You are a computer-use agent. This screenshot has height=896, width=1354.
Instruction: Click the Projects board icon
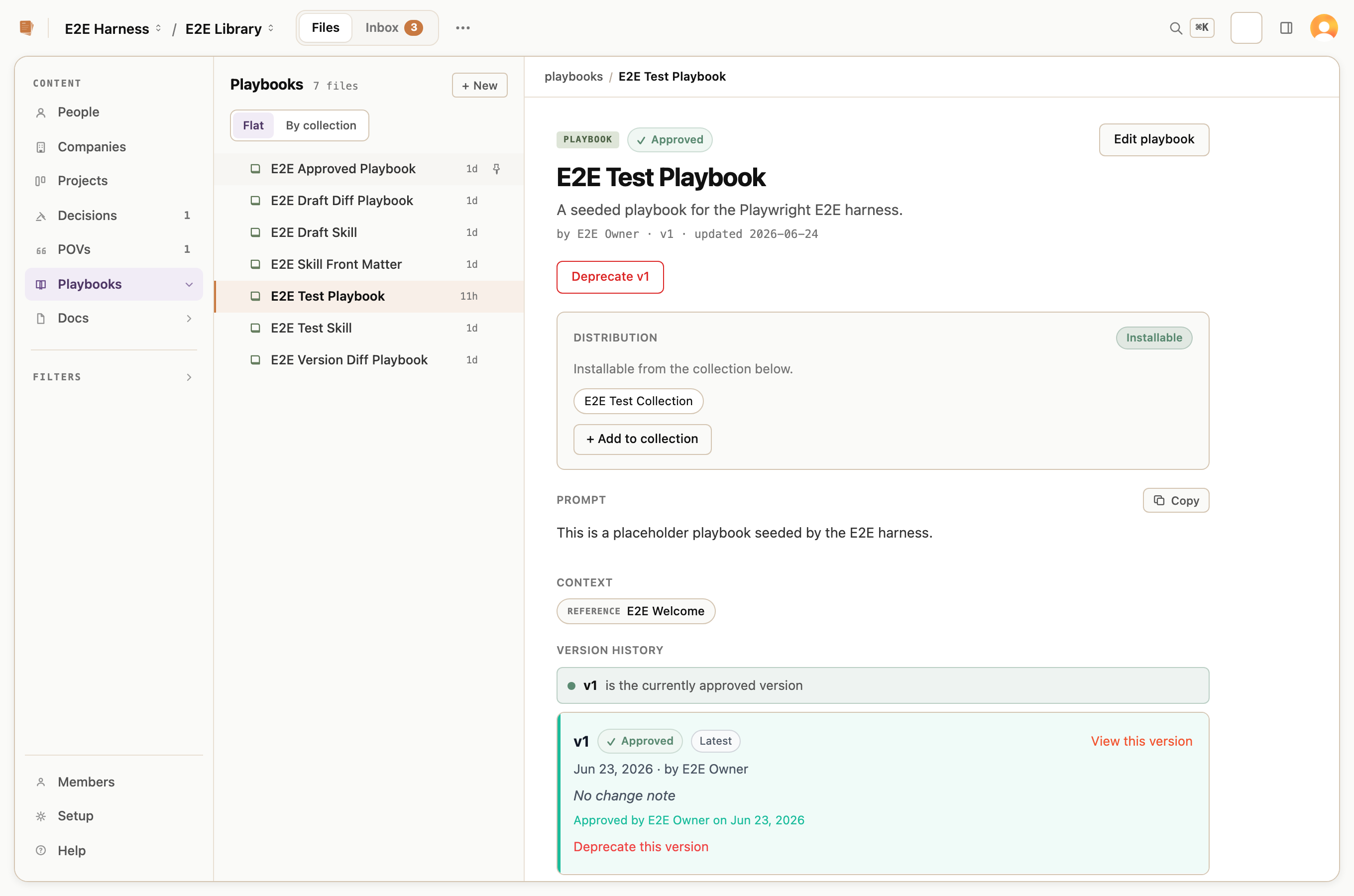pyautogui.click(x=40, y=181)
